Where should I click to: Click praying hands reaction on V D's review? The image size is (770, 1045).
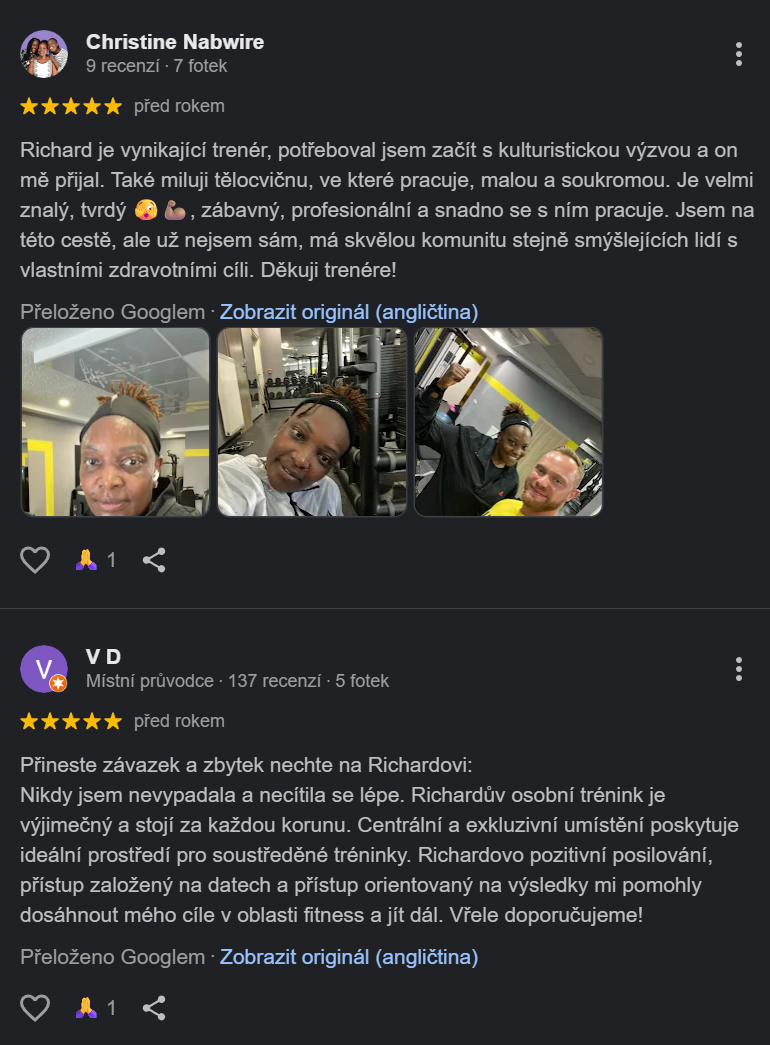click(96, 1008)
